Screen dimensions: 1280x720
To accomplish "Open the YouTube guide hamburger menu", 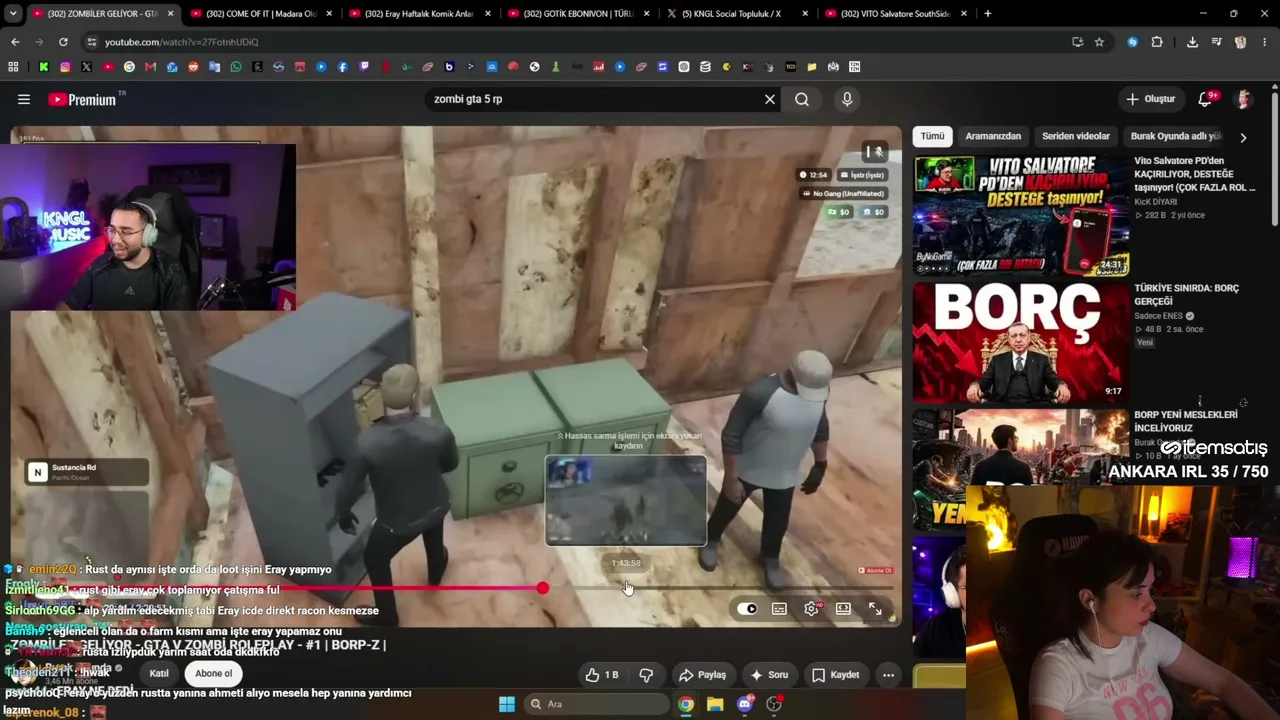I will coord(24,99).
